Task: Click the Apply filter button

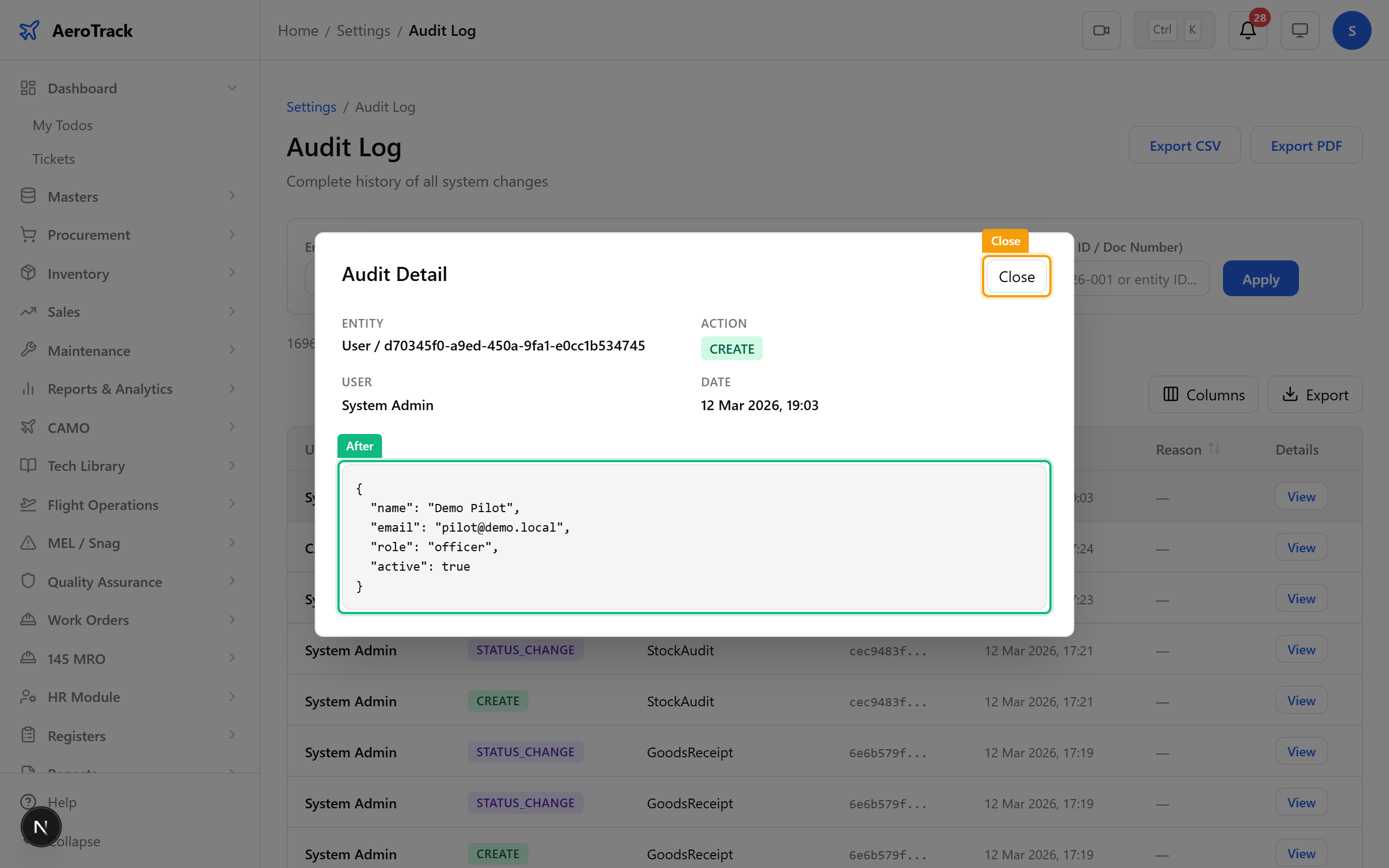Action: point(1260,278)
